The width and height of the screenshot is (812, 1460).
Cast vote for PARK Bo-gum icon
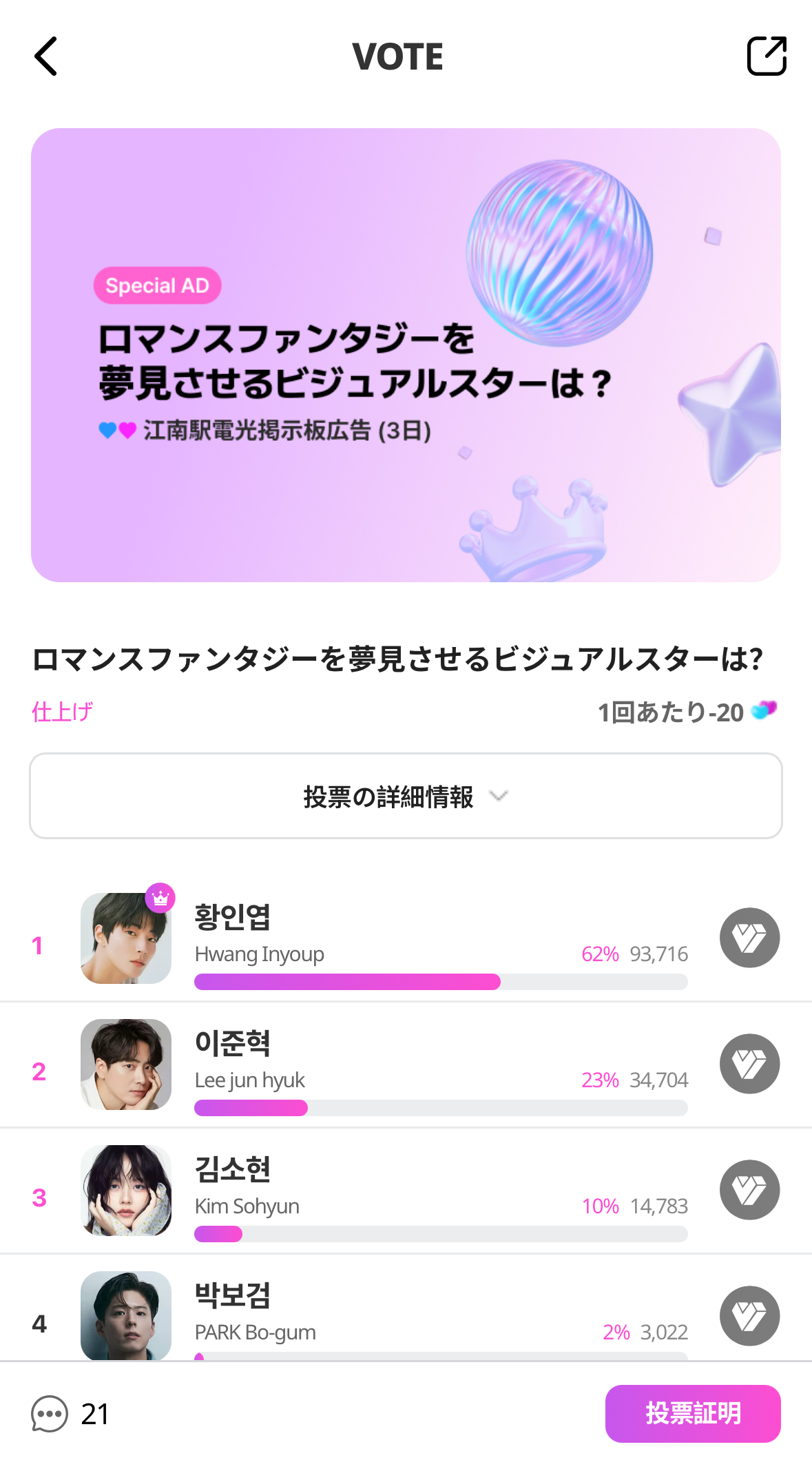coord(749,1316)
